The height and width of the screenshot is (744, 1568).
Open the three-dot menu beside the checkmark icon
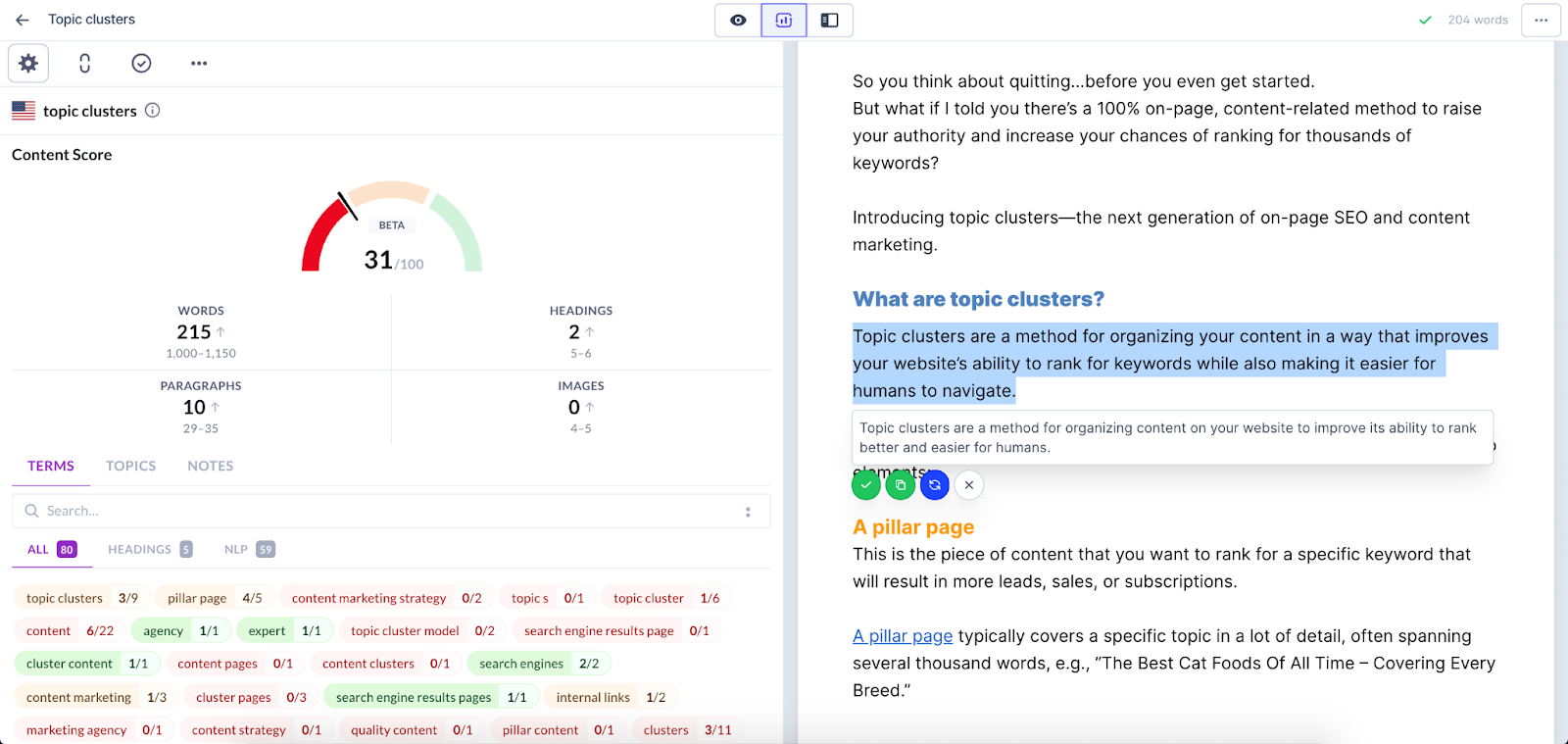pyautogui.click(x=199, y=64)
